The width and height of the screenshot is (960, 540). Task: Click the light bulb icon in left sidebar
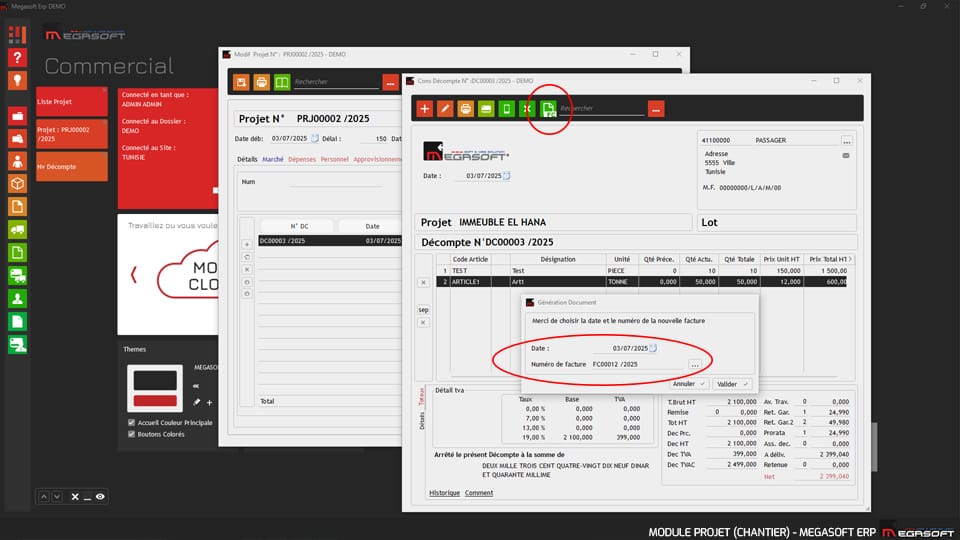tap(17, 80)
